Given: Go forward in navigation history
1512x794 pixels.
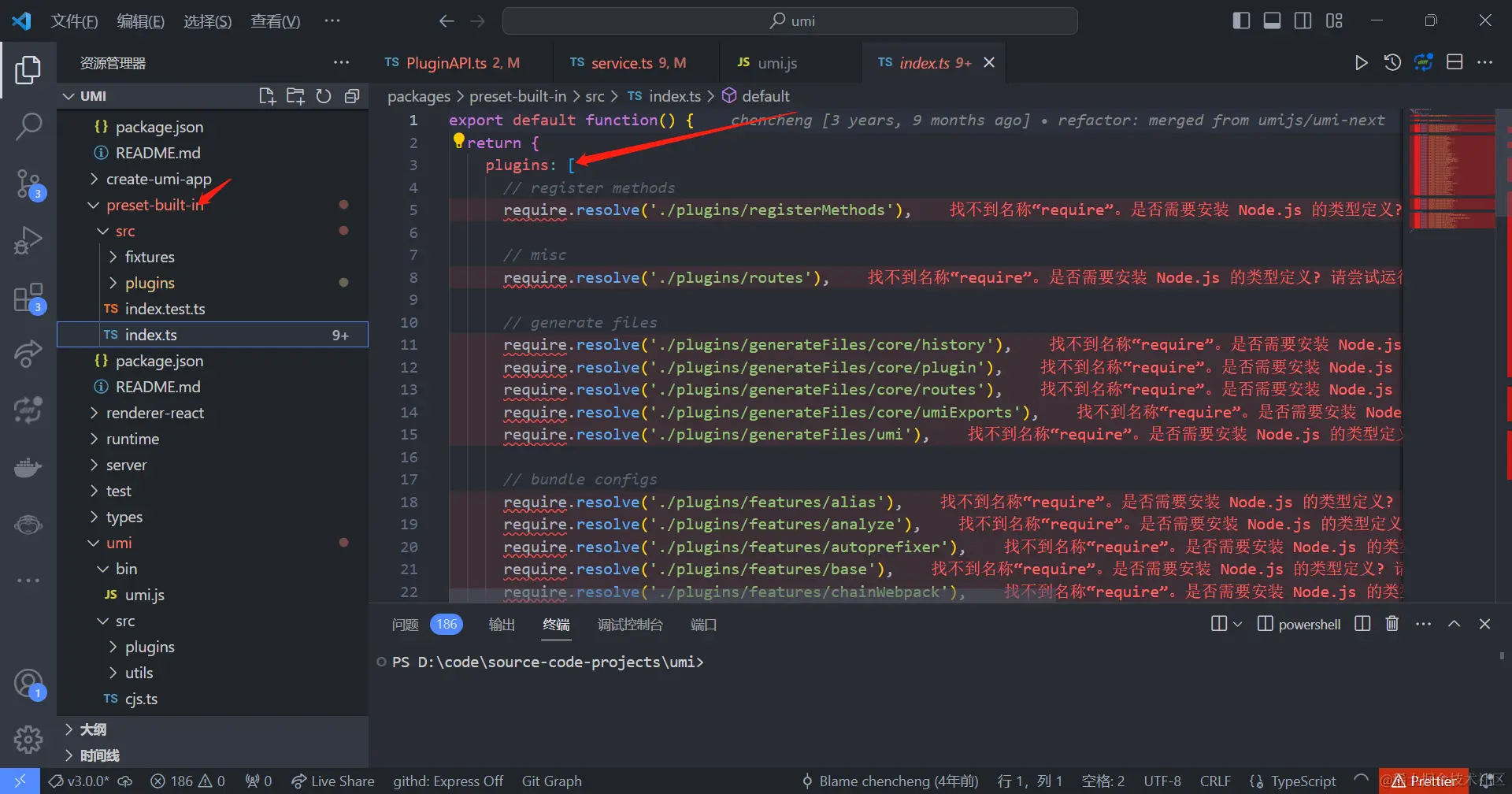Looking at the screenshot, I should click(x=477, y=21).
